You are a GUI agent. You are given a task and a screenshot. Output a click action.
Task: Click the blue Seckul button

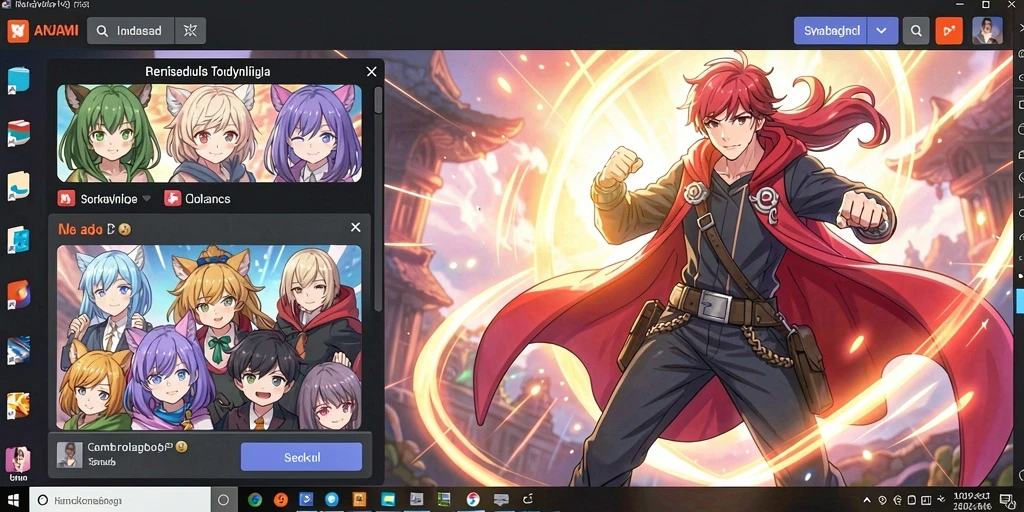click(301, 457)
